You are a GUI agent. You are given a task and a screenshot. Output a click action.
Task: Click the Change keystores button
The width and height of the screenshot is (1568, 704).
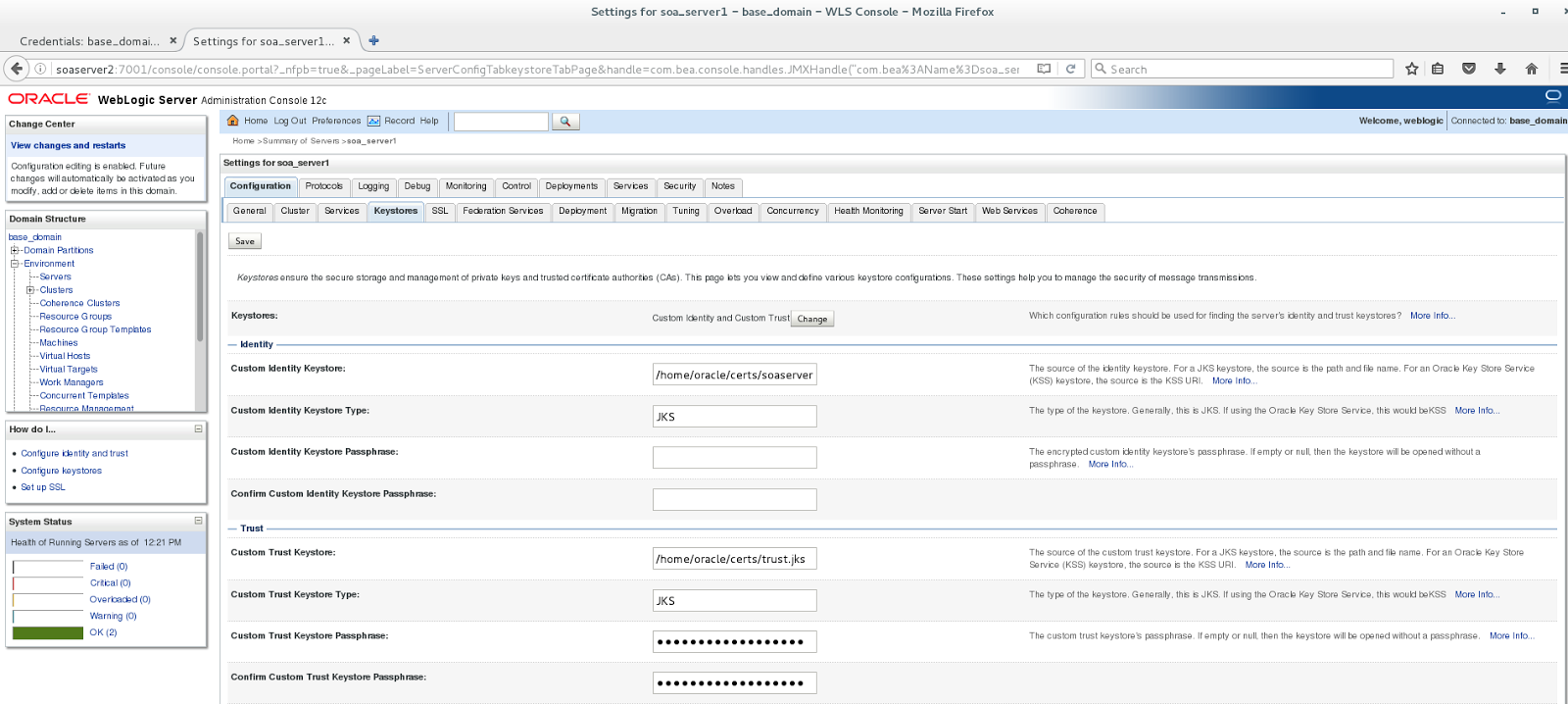(x=812, y=319)
